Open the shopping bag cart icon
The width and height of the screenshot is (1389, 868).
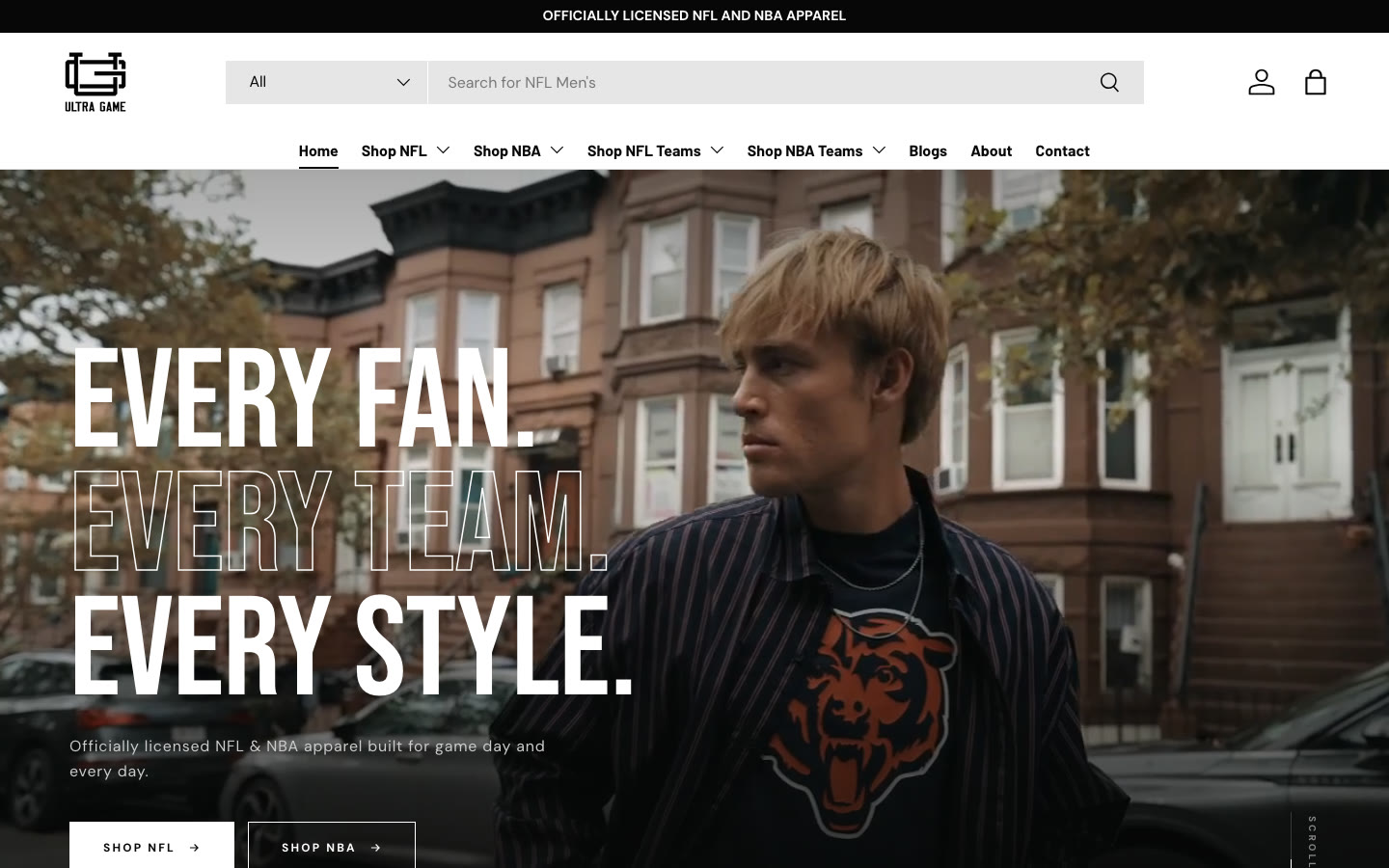(1316, 82)
